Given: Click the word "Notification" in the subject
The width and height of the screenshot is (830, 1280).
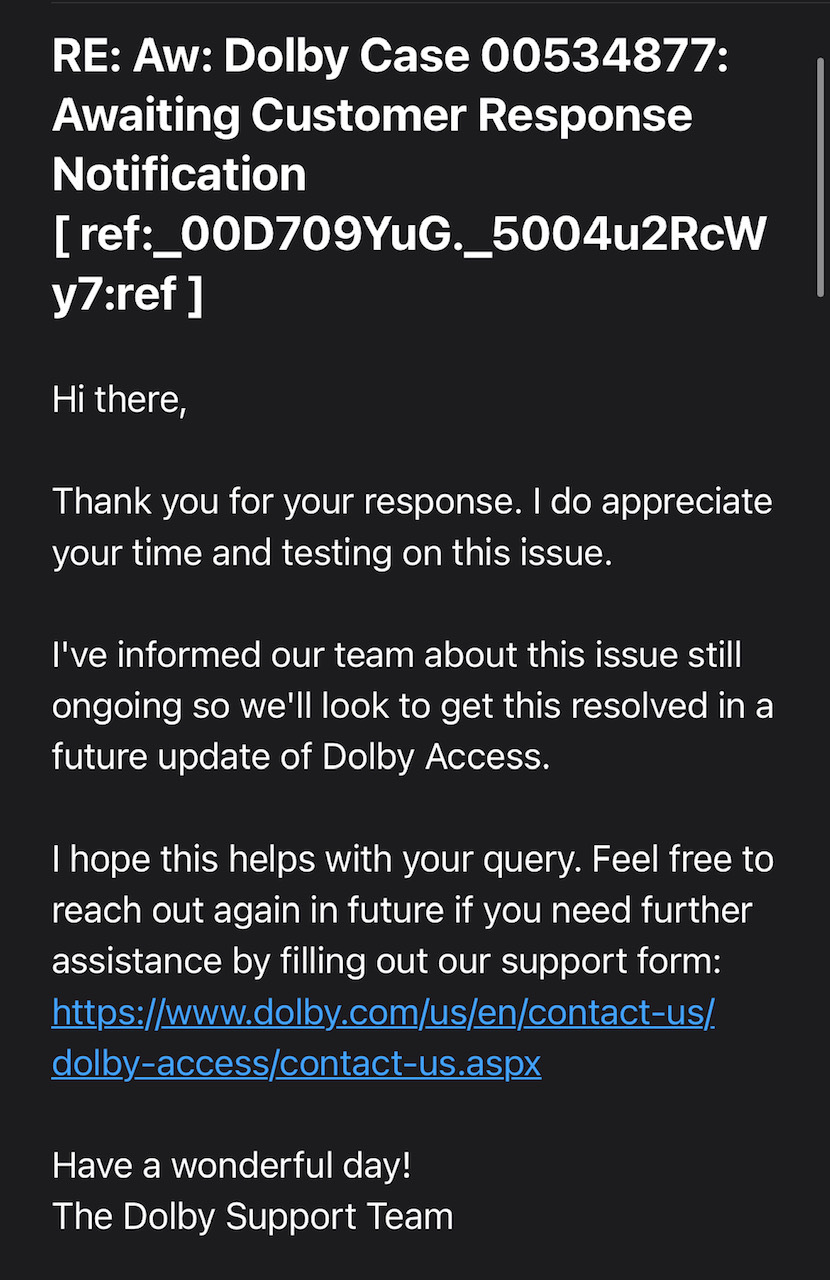Looking at the screenshot, I should click(x=179, y=175).
